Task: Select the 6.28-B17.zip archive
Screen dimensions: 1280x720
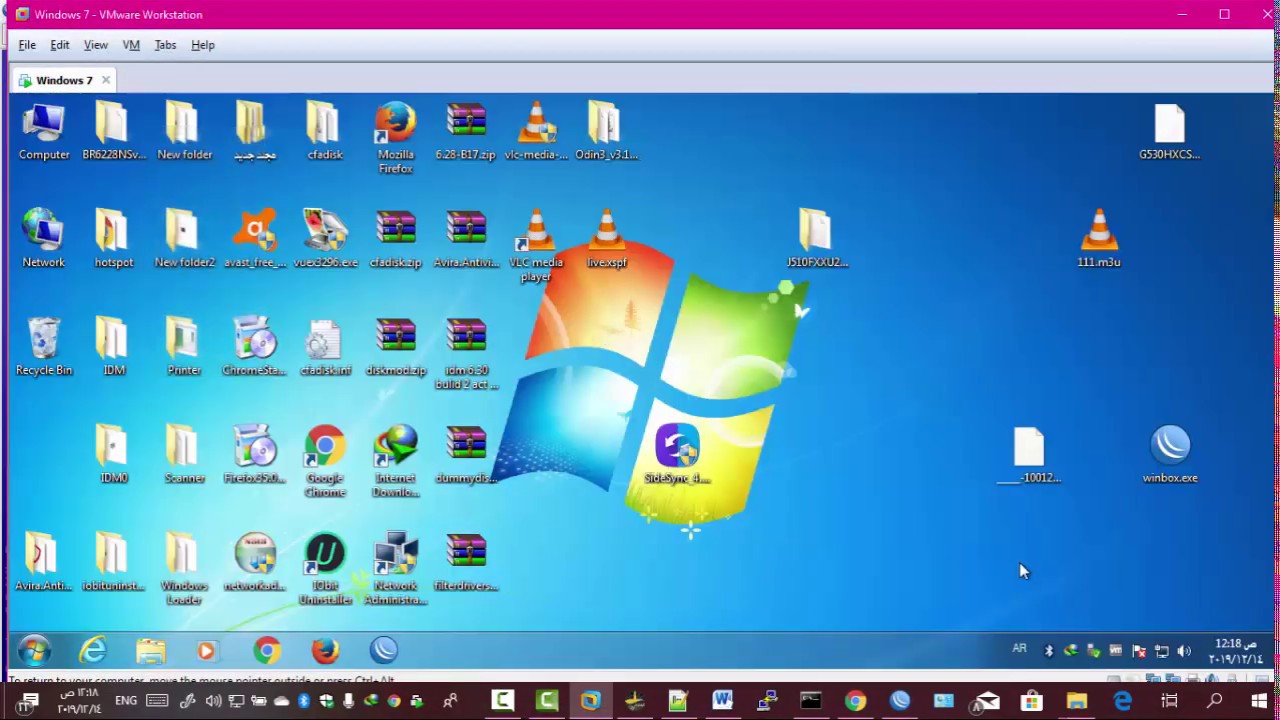Action: point(466,131)
